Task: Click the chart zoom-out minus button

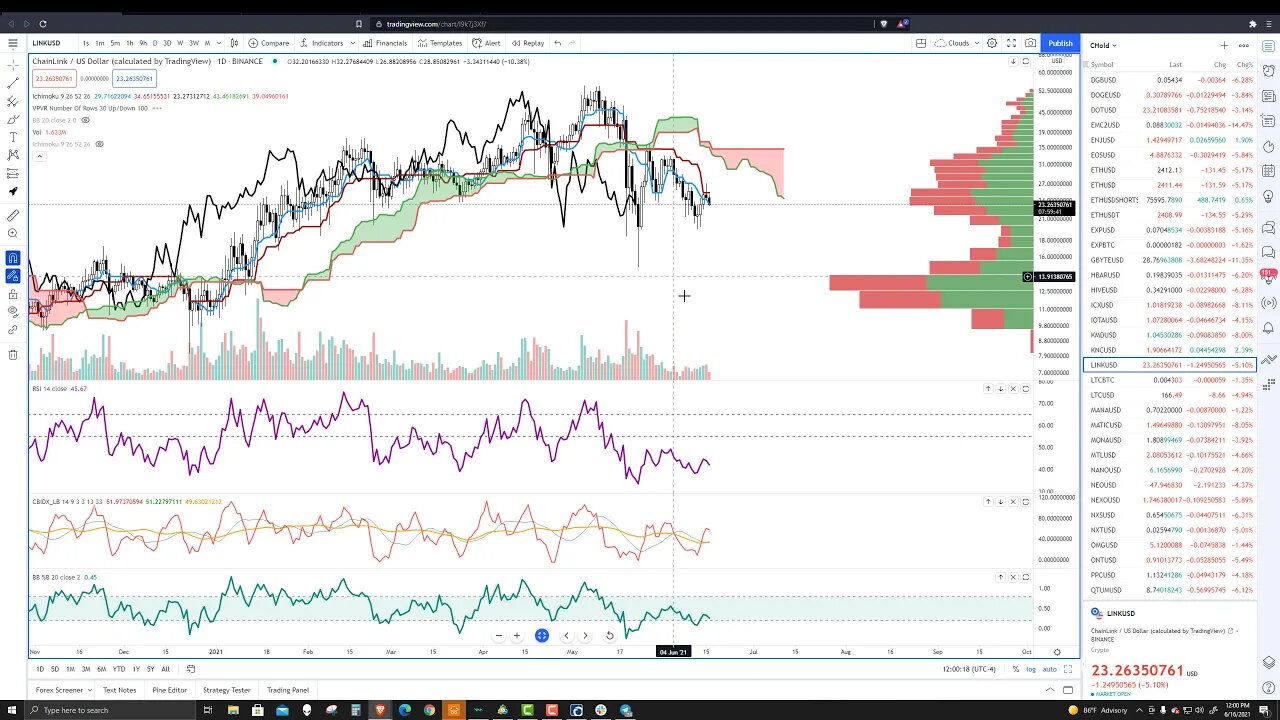Action: coord(498,635)
